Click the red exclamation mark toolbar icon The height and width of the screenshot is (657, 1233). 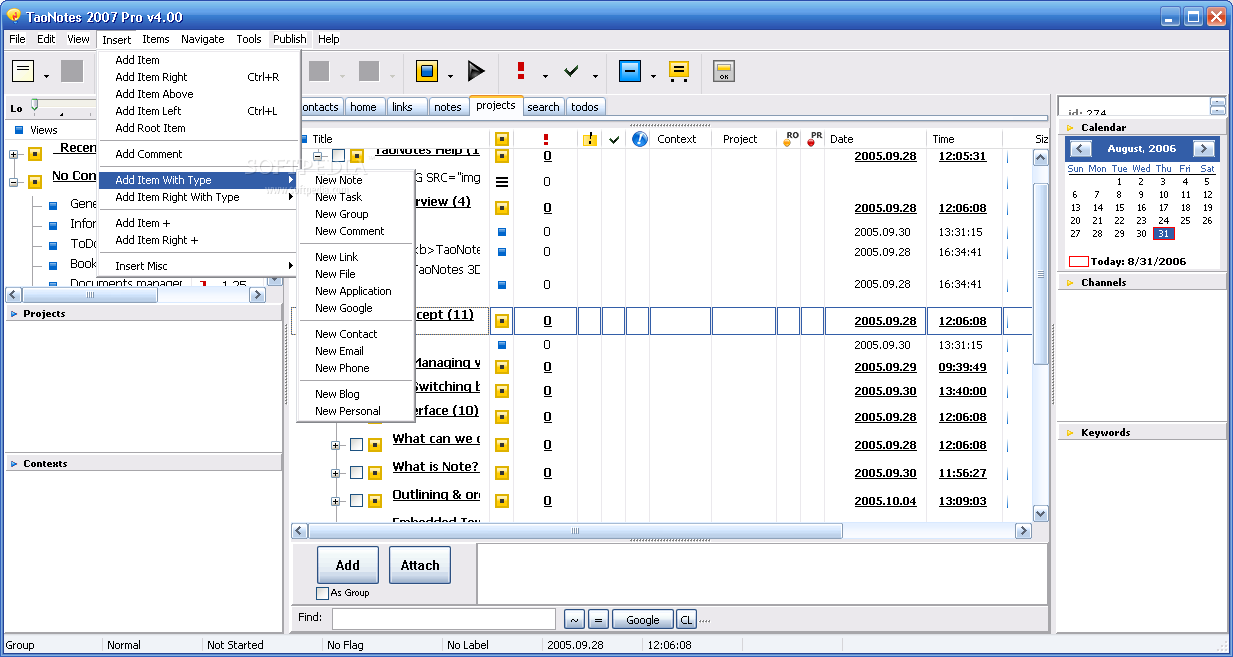(x=521, y=71)
